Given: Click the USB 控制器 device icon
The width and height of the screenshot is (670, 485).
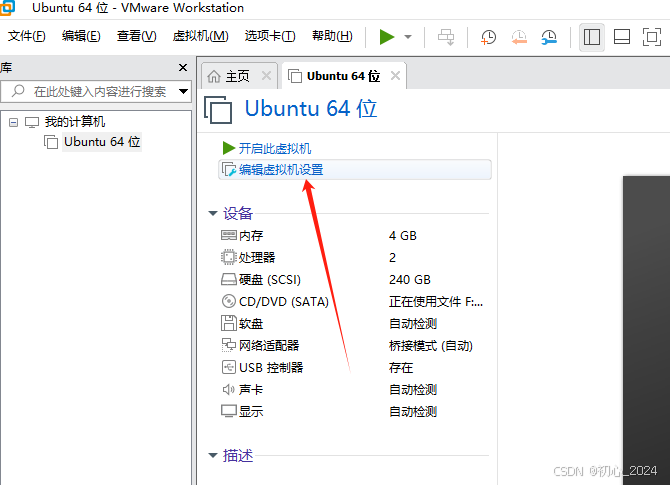Looking at the screenshot, I should tap(229, 367).
